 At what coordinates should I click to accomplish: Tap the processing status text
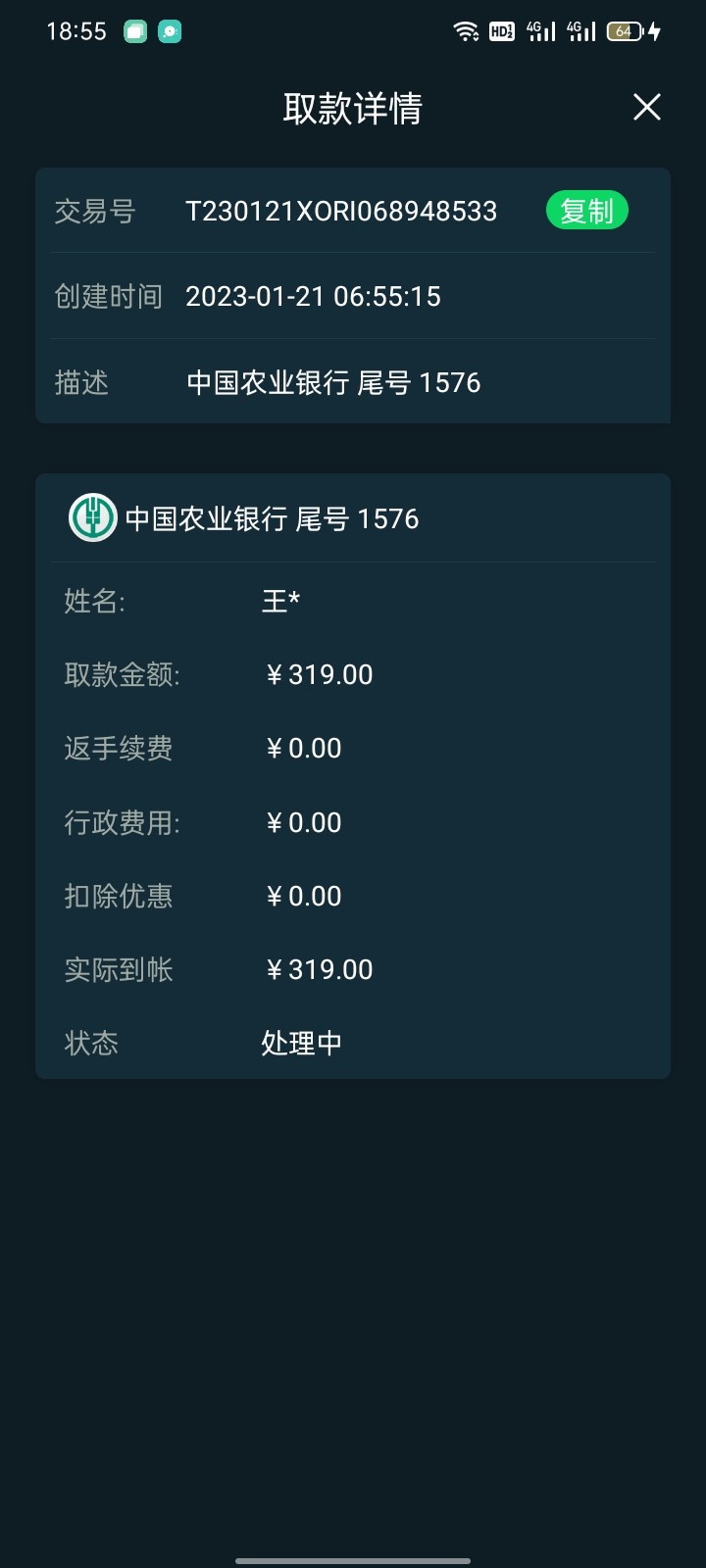301,1043
